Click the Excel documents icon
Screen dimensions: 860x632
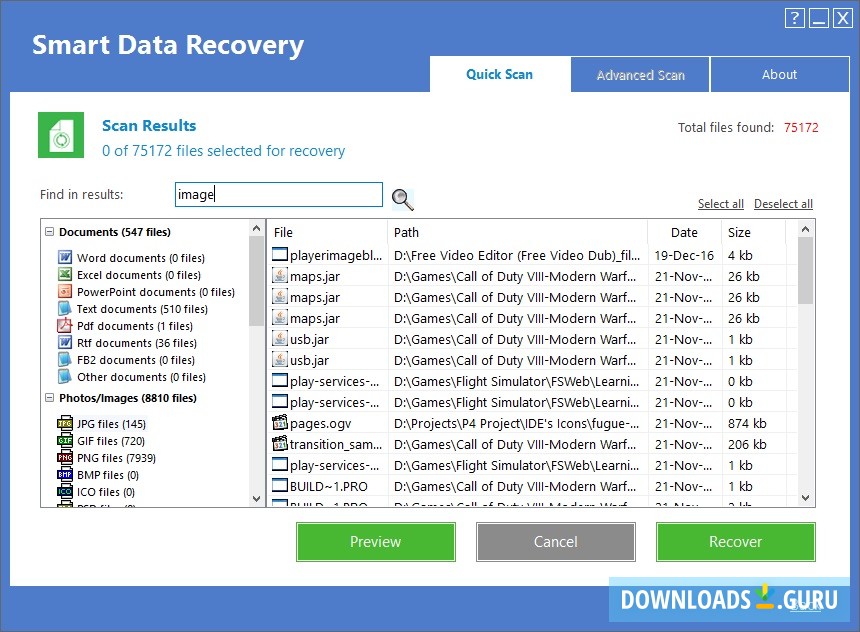pyautogui.click(x=65, y=274)
